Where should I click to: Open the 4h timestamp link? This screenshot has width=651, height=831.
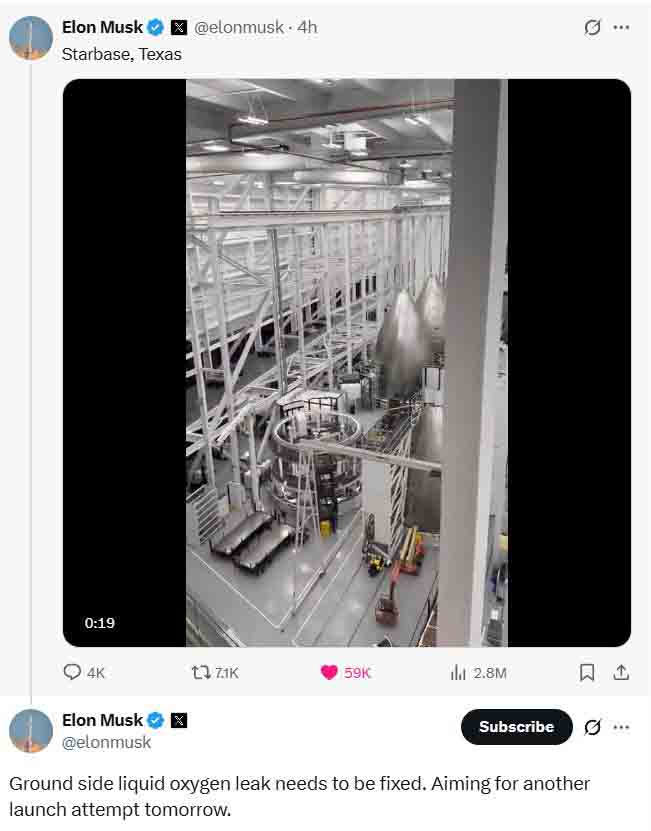(307, 27)
